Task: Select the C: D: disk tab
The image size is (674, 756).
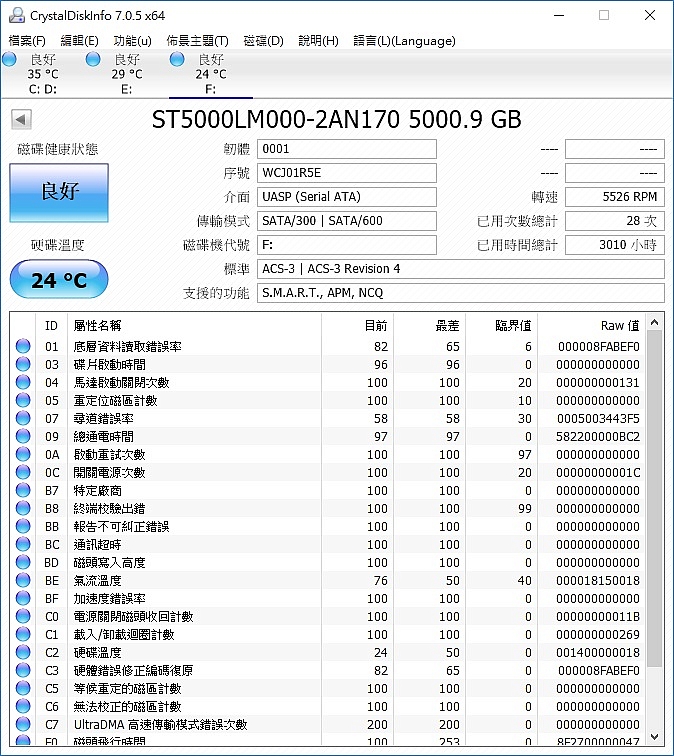Action: click(42, 74)
